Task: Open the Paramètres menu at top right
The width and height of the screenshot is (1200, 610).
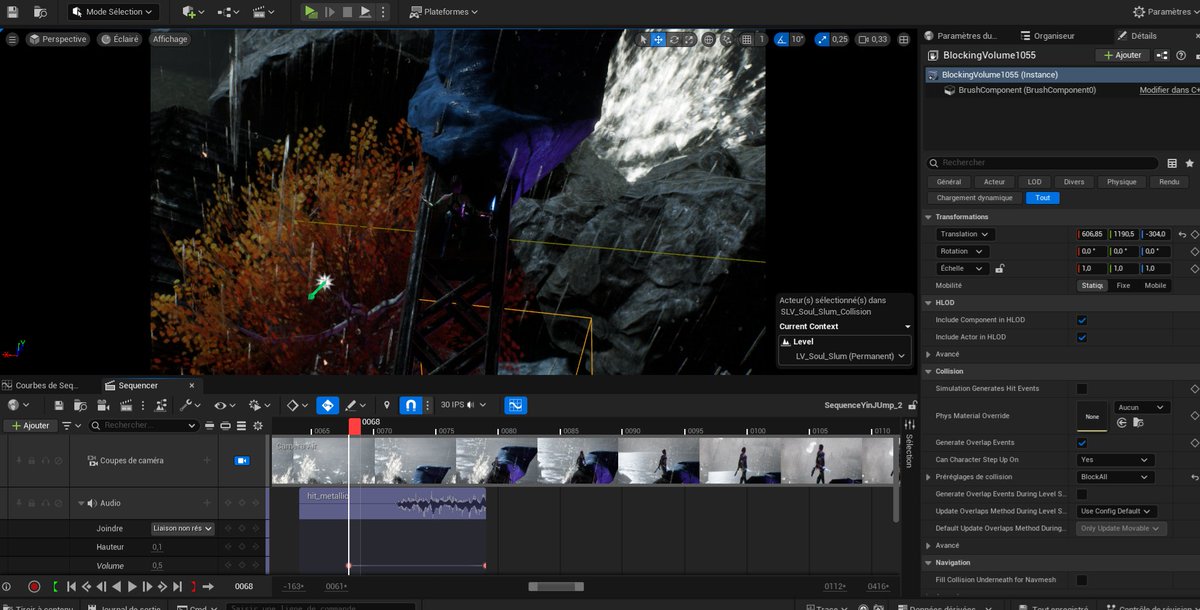Action: coord(1164,12)
